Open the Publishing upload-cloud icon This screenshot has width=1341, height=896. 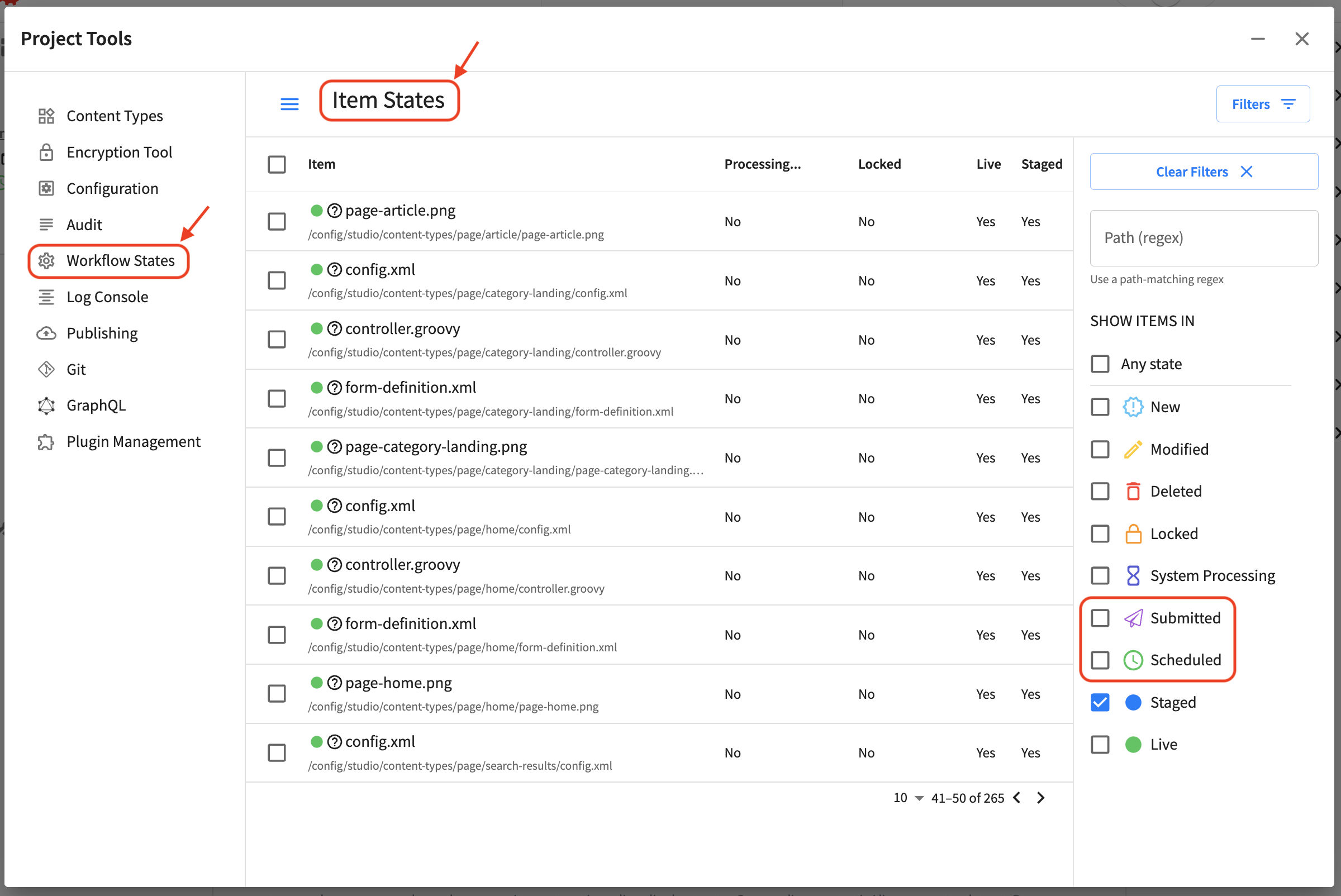coord(46,332)
